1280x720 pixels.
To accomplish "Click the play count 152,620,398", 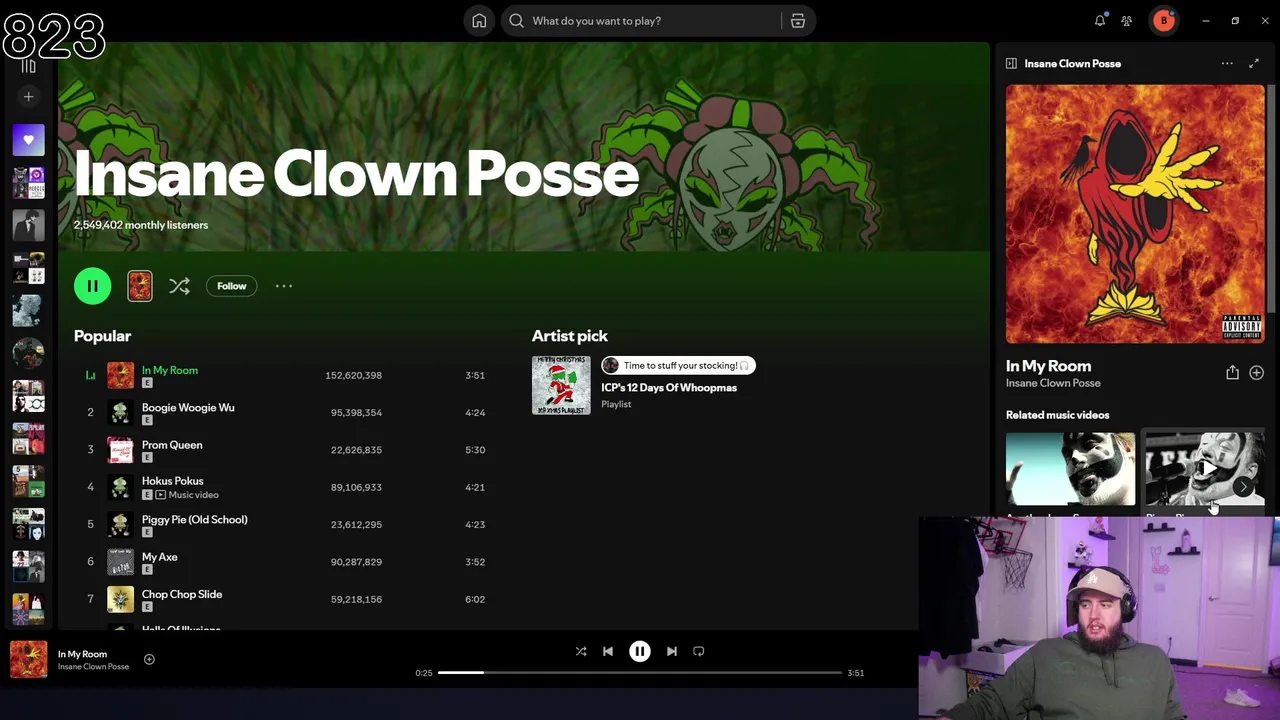I will [x=353, y=375].
